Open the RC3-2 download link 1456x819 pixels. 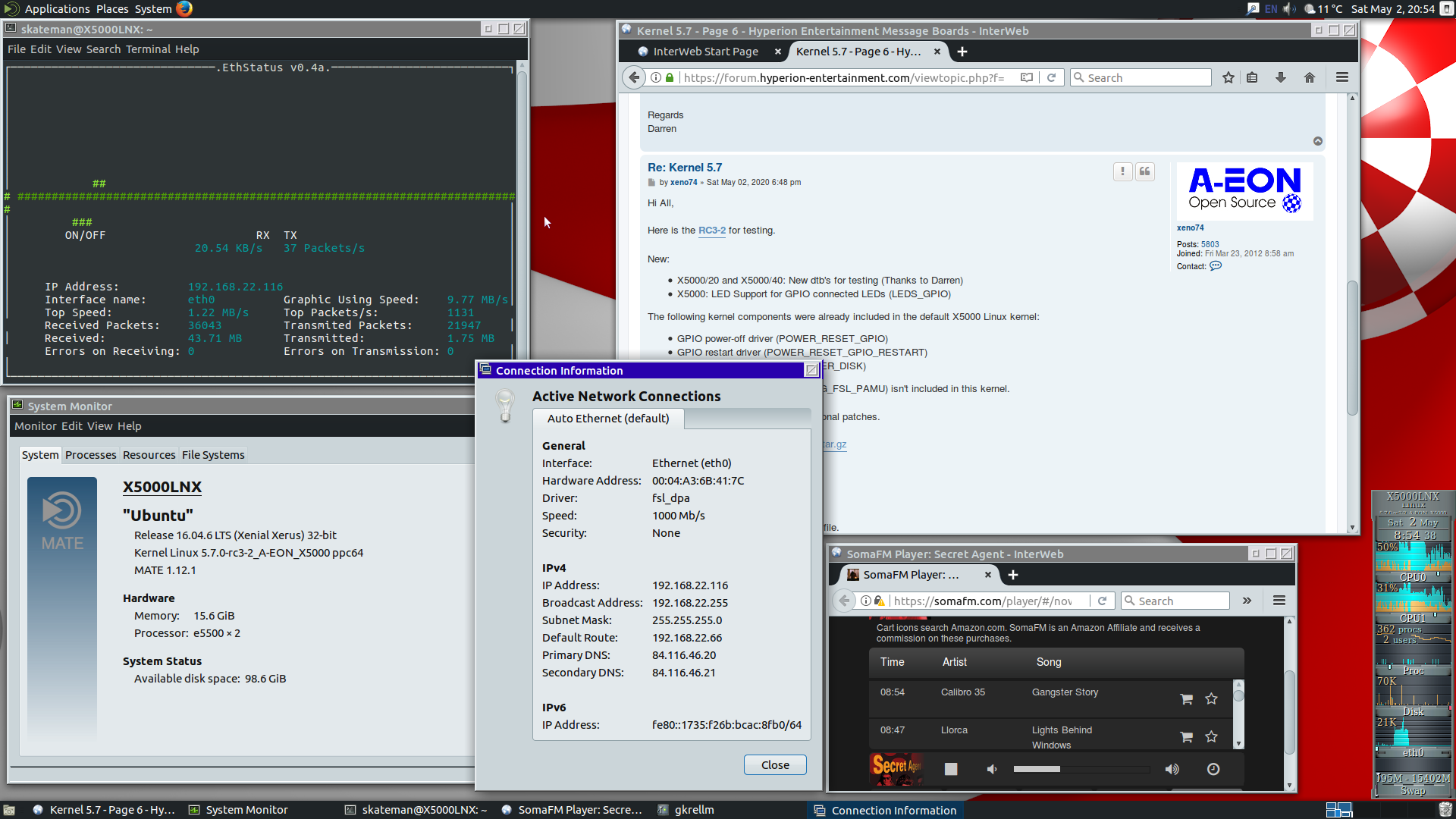pos(711,231)
